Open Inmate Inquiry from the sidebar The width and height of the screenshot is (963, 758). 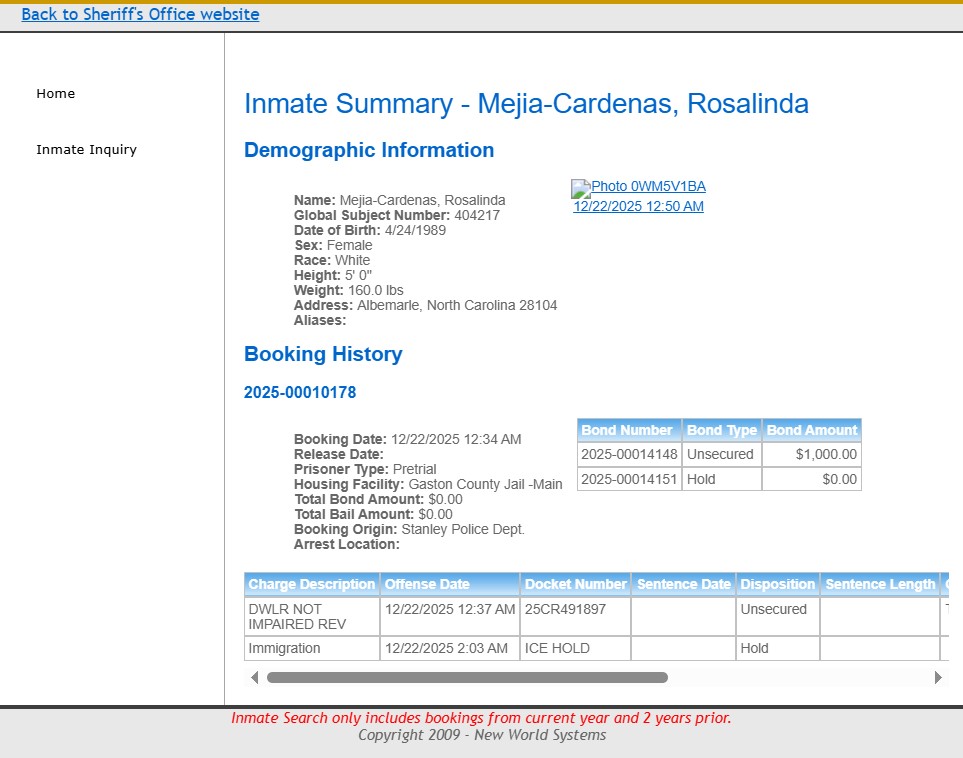[86, 150]
